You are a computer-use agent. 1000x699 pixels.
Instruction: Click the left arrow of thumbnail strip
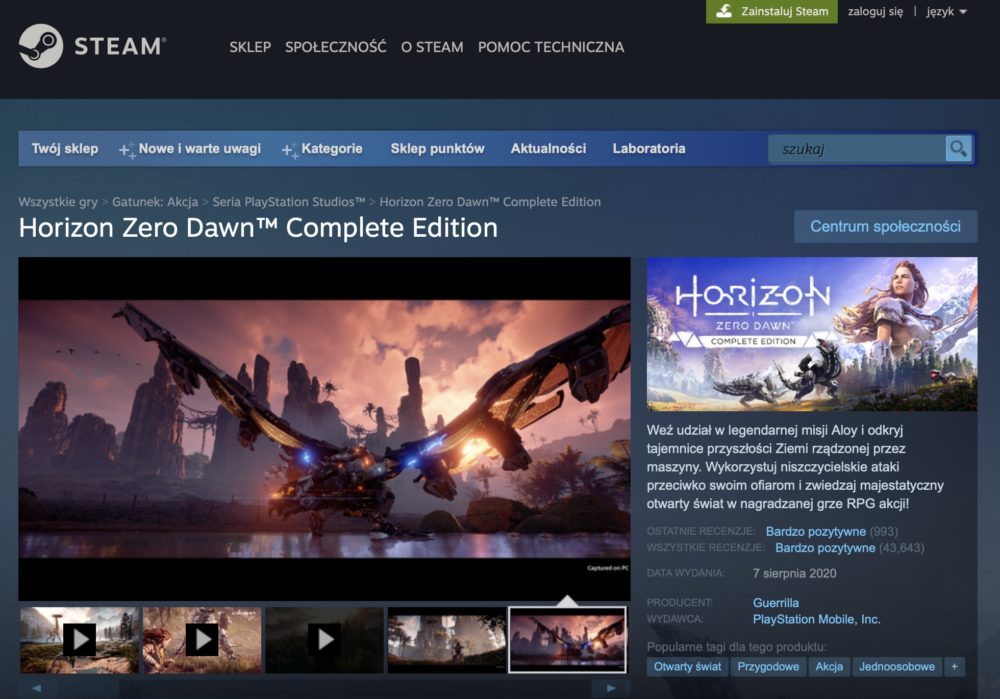(37, 688)
